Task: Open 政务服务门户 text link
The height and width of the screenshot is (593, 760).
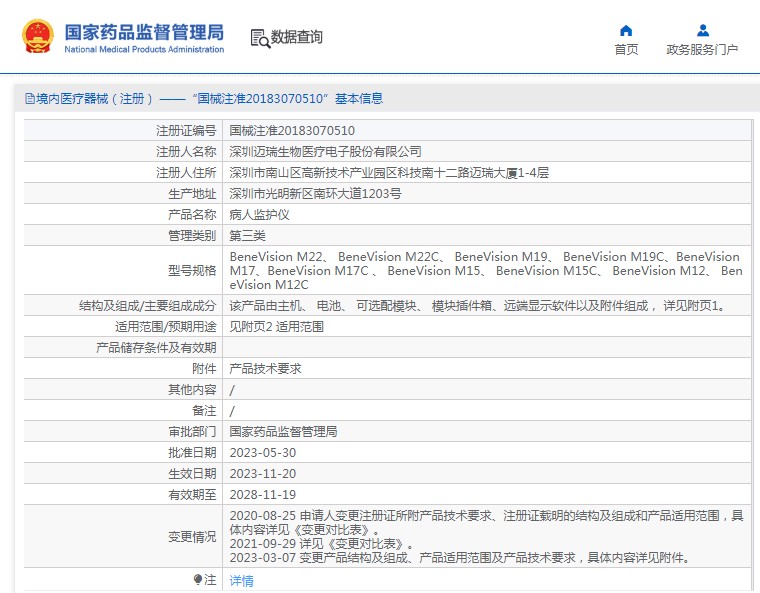Action: pyautogui.click(x=702, y=49)
